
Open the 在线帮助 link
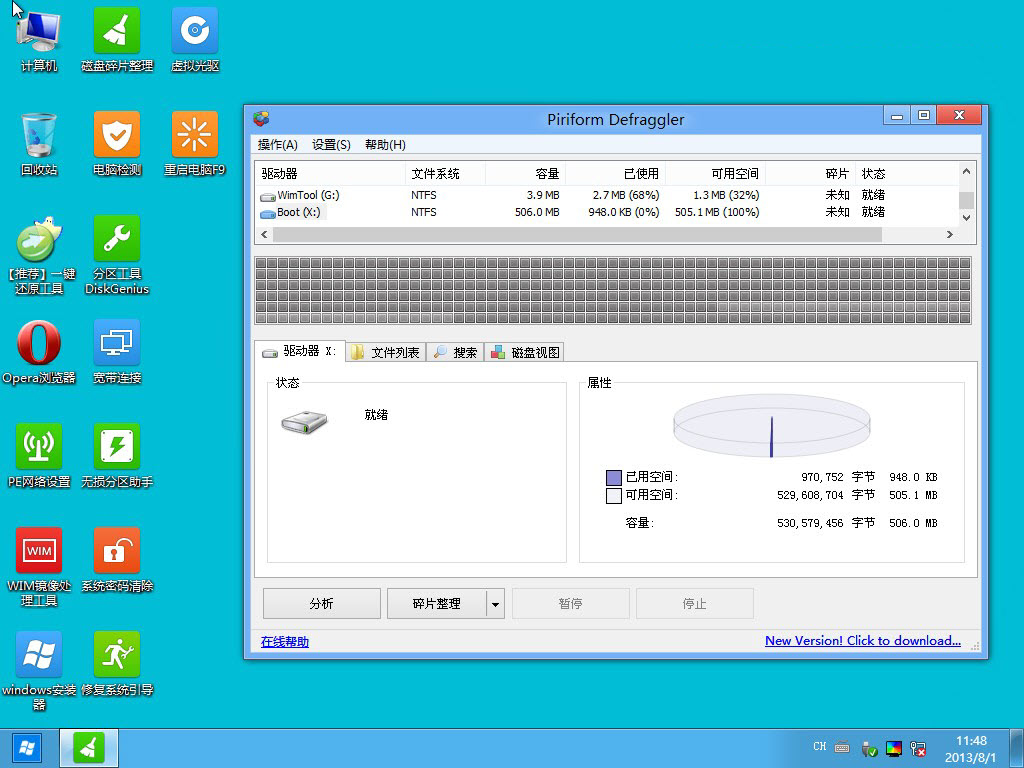click(x=285, y=642)
